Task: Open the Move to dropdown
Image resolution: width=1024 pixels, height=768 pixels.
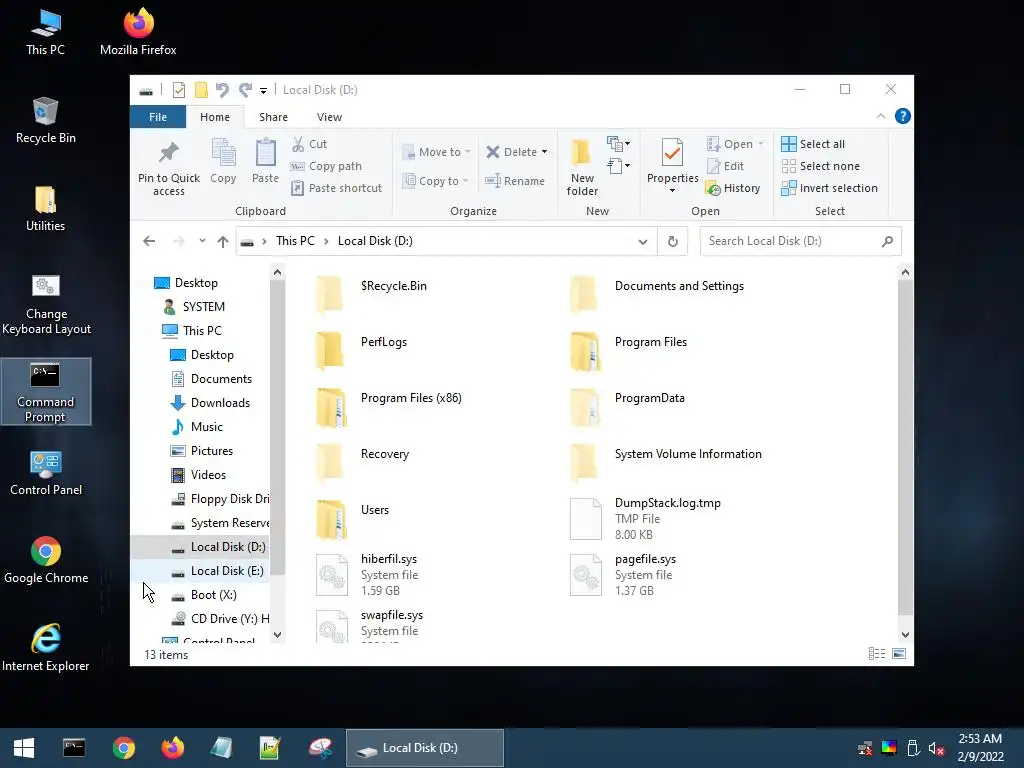Action: [436, 152]
